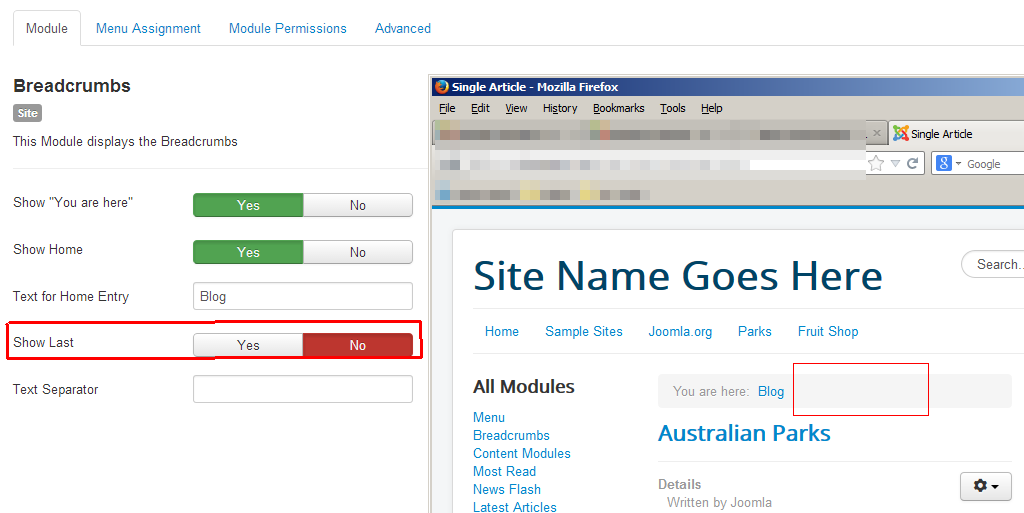Click the Fruit Shop navigation link
The height and width of the screenshot is (513, 1024).
pyautogui.click(x=827, y=331)
